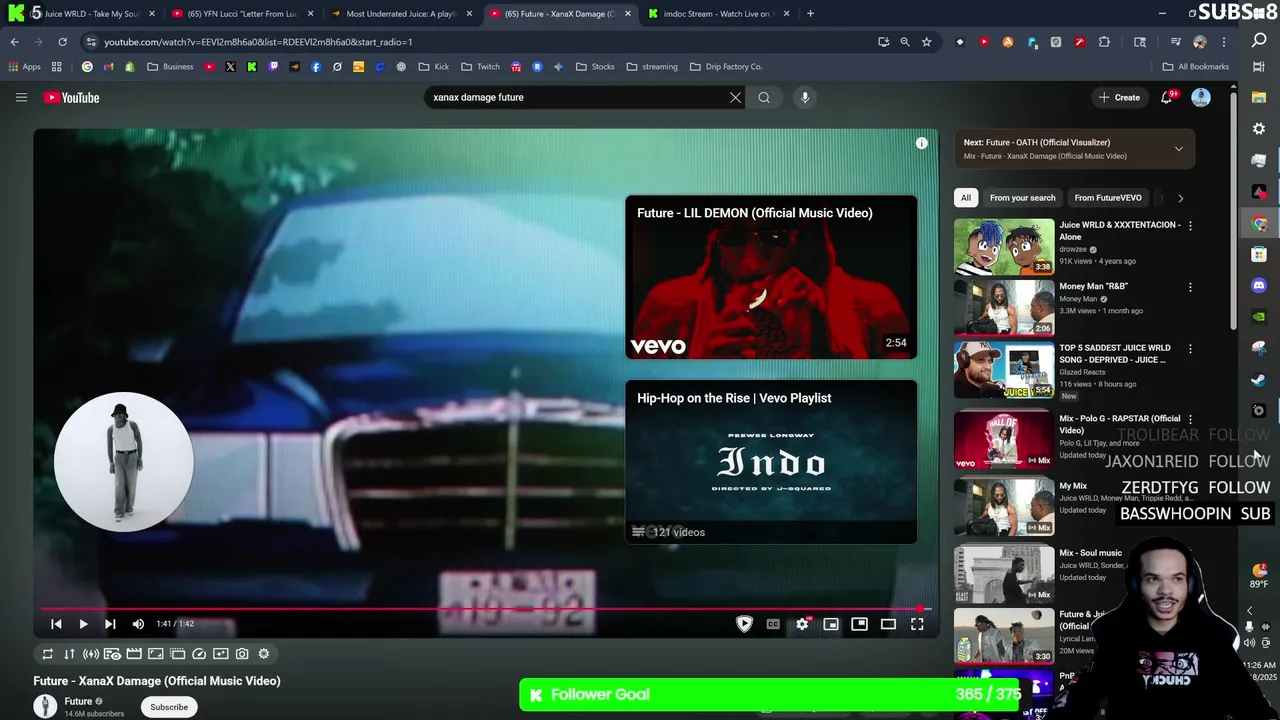This screenshot has height=720, width=1280.
Task: Select the From FutureVEVO chip
Action: (1108, 198)
